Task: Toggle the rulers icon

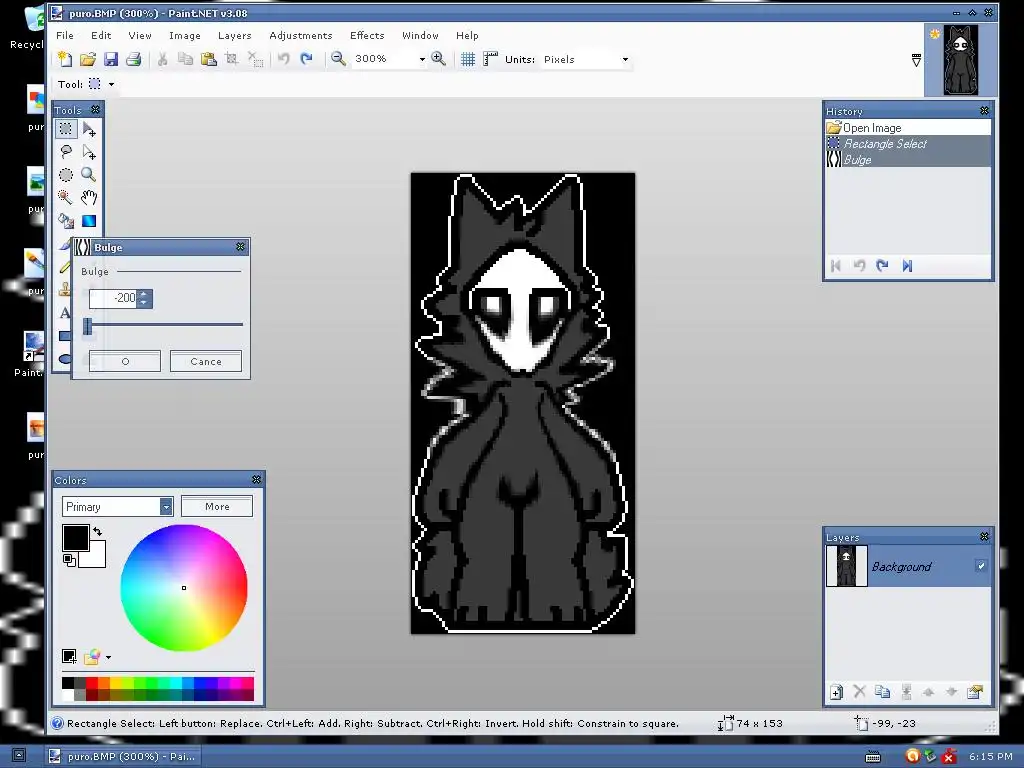Action: click(x=490, y=59)
